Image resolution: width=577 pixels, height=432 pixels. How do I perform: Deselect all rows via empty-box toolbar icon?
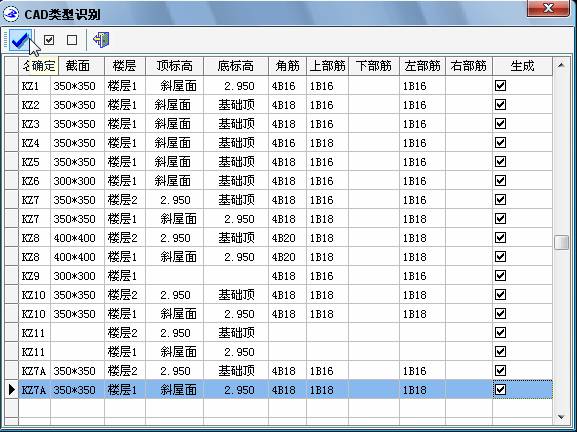pyautogui.click(x=72, y=40)
